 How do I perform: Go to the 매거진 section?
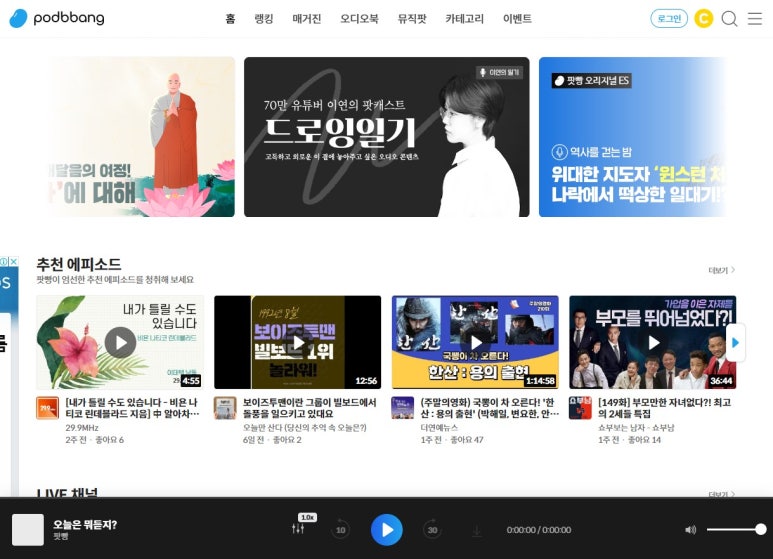coord(307,19)
